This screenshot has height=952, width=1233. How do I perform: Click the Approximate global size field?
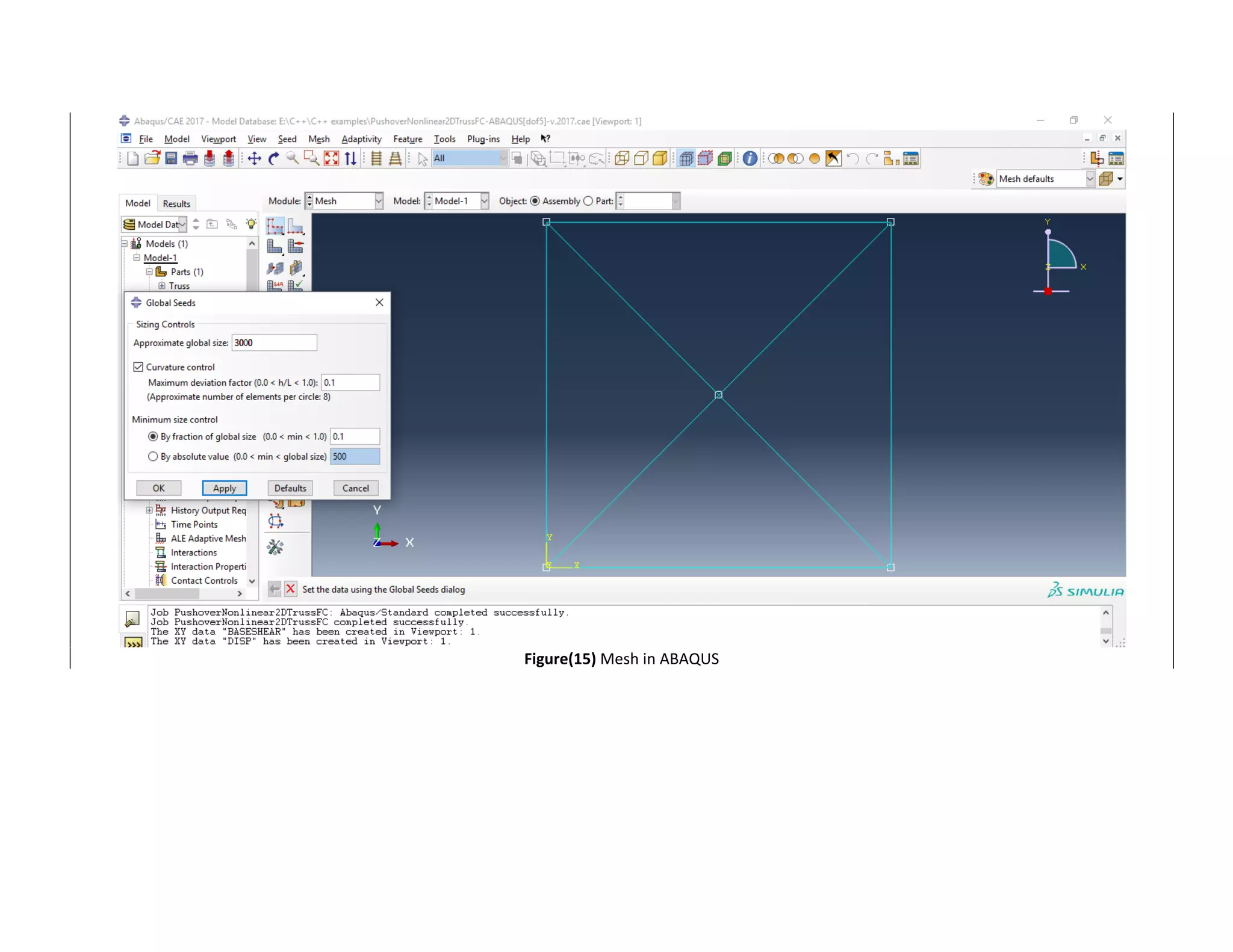pyautogui.click(x=275, y=343)
